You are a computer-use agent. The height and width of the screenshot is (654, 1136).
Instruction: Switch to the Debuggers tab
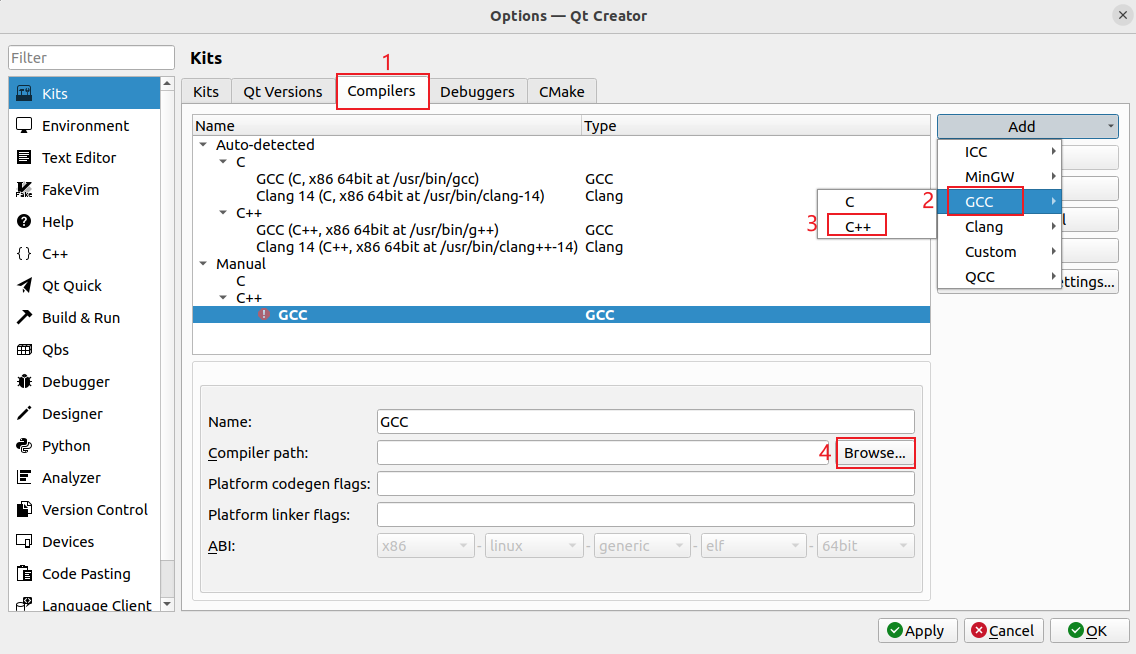[477, 92]
